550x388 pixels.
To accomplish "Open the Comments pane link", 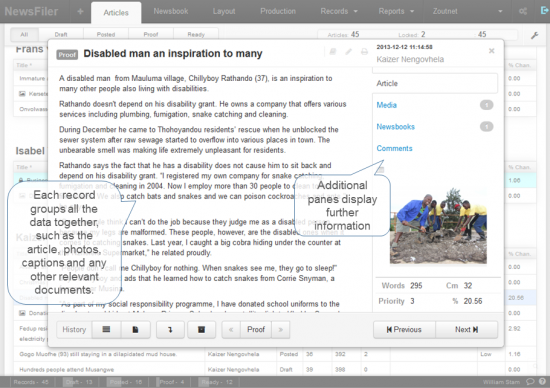I will 394,148.
